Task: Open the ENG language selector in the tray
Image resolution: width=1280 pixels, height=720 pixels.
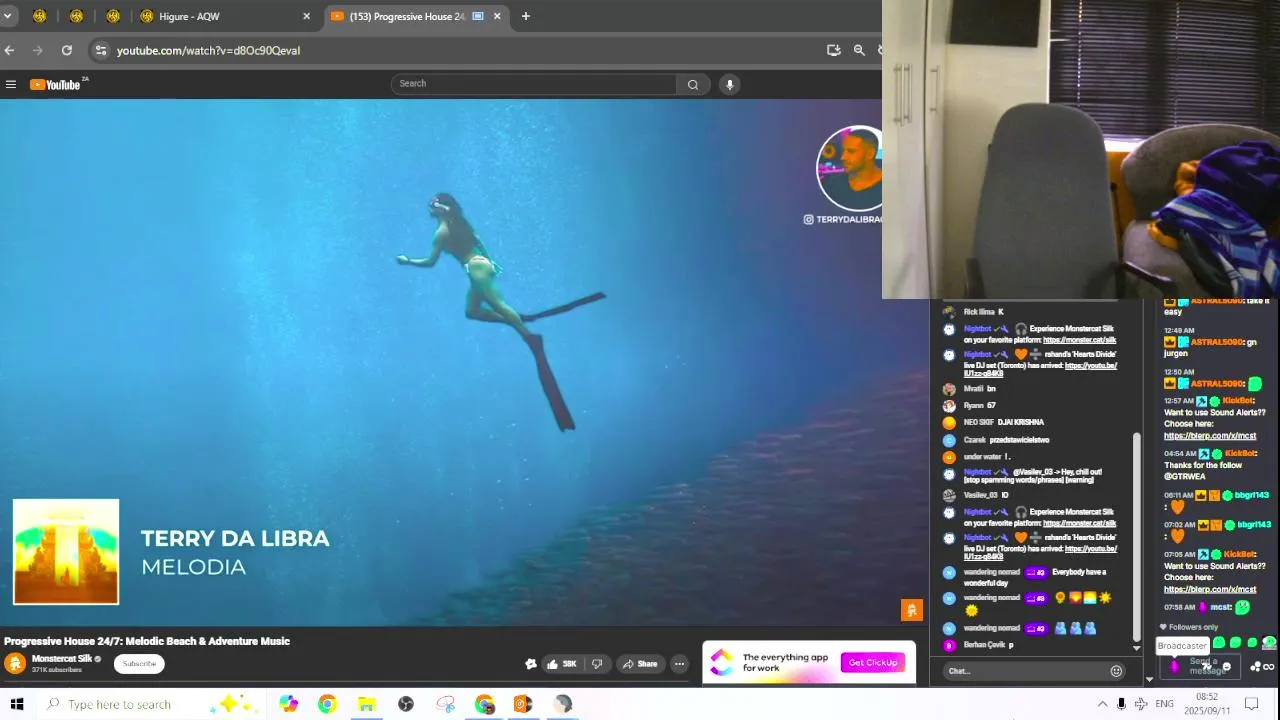Action: pyautogui.click(x=1164, y=704)
